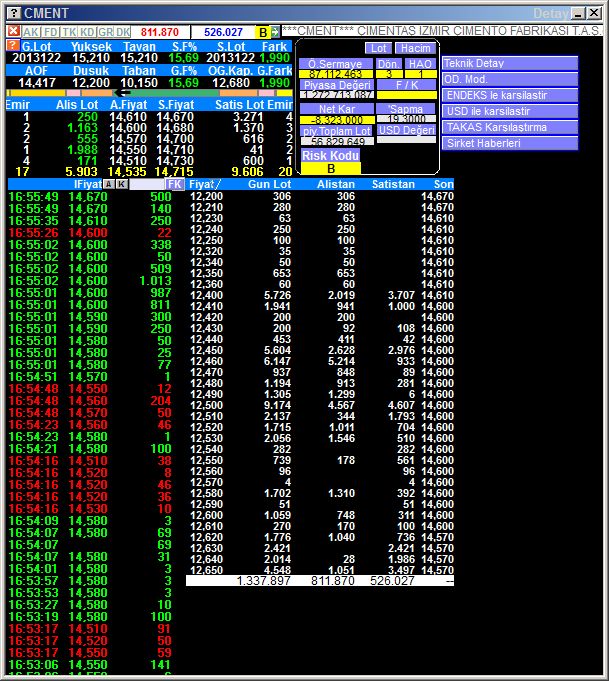Click the DK toolbar button
Viewport: 609px width, 681px height.
click(x=123, y=32)
